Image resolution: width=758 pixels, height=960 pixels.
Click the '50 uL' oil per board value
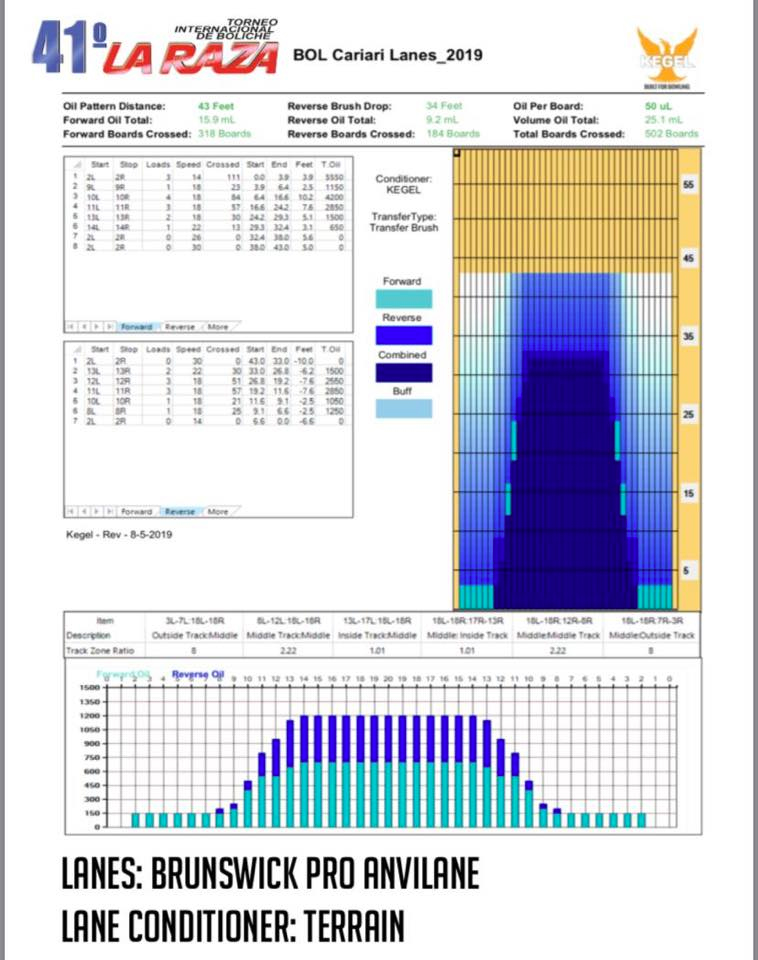point(658,106)
